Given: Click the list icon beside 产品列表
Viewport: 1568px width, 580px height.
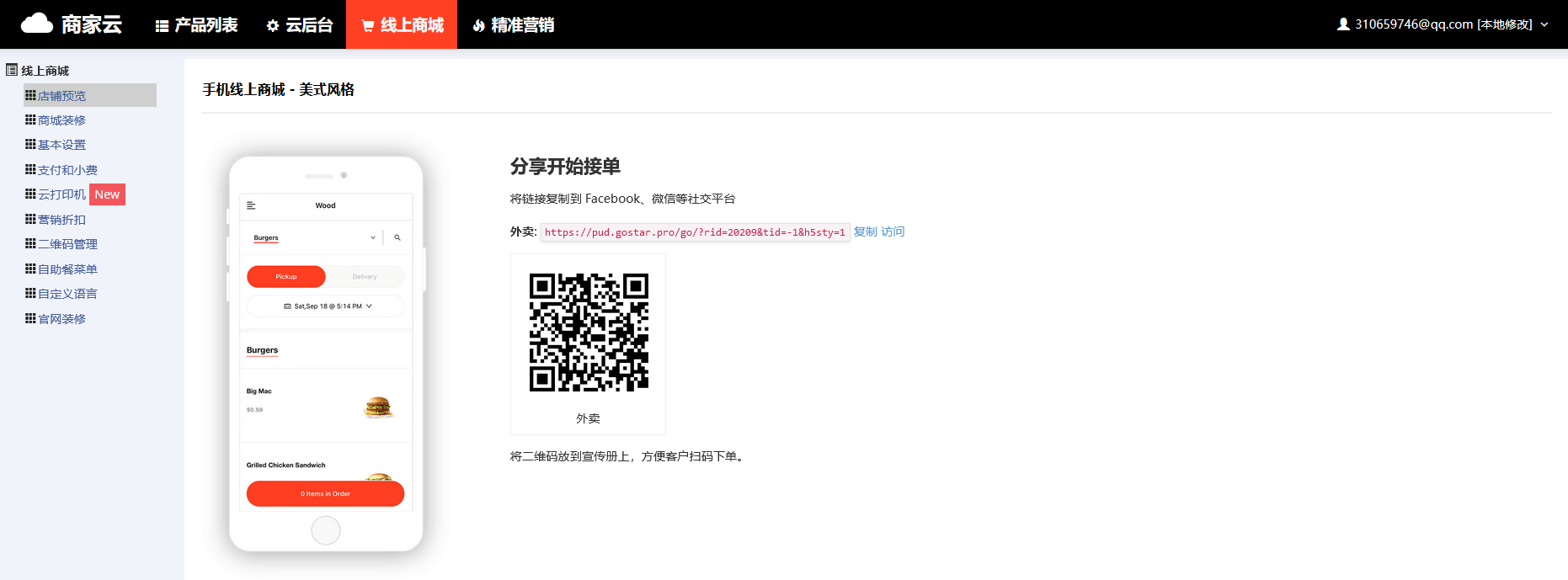Looking at the screenshot, I should [x=162, y=26].
